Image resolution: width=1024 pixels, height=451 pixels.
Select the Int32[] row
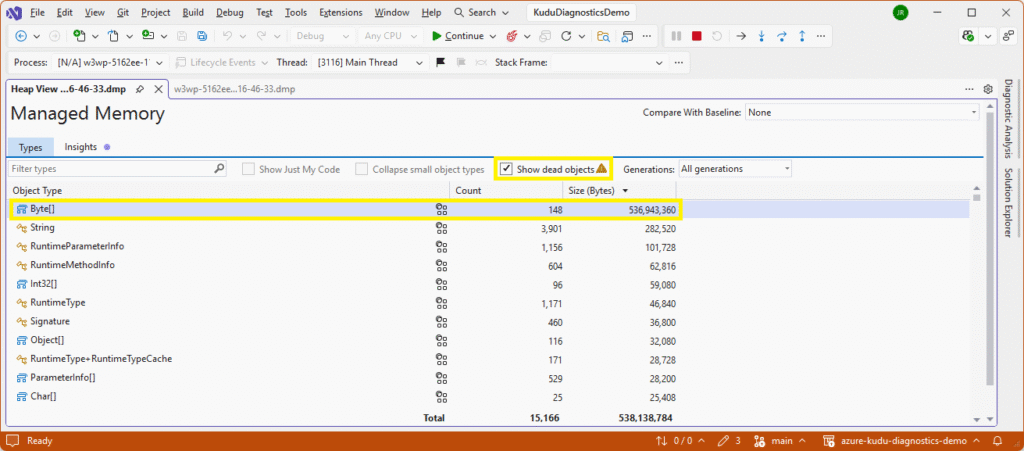488,284
